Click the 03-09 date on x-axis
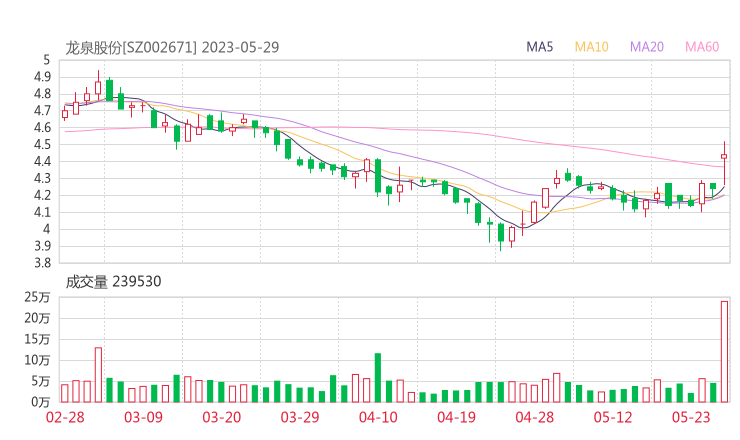This screenshot has height=440, width=740. [x=143, y=417]
